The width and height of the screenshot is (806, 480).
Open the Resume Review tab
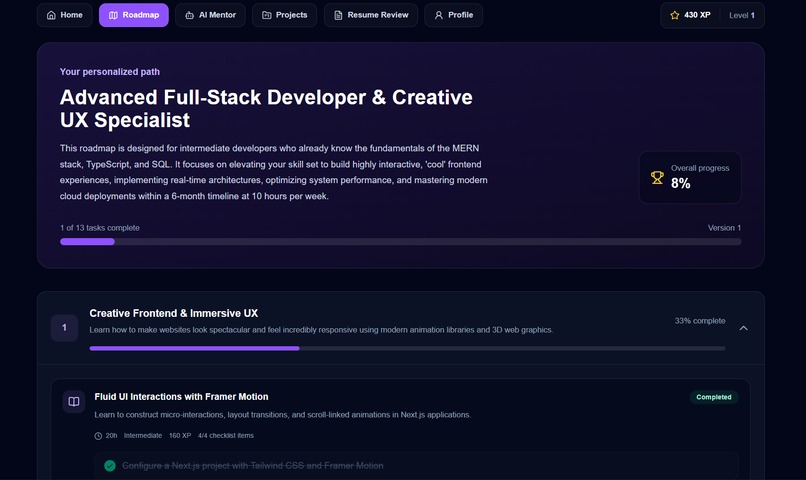(x=371, y=15)
